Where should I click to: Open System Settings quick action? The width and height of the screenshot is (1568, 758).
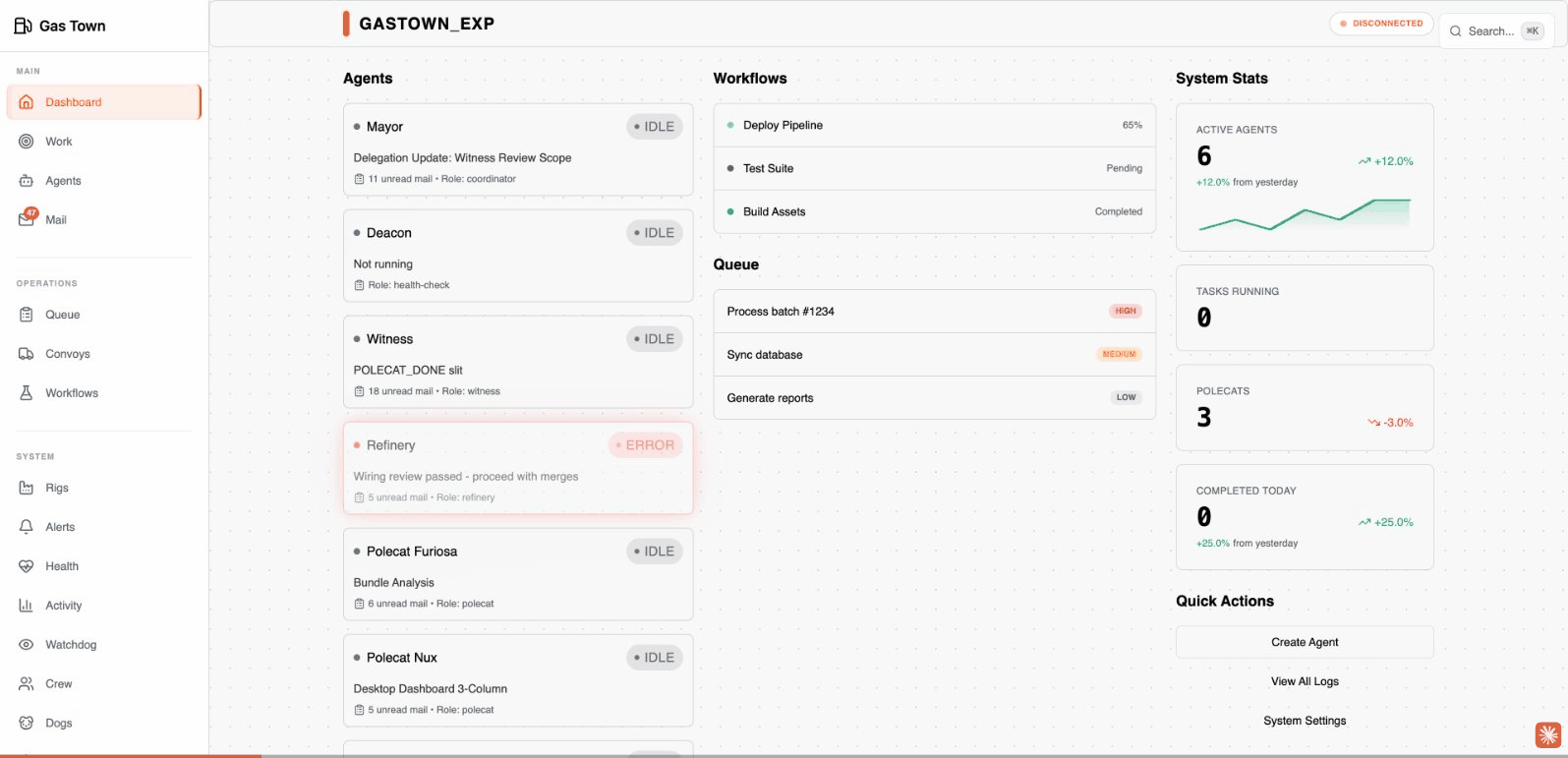tap(1305, 721)
